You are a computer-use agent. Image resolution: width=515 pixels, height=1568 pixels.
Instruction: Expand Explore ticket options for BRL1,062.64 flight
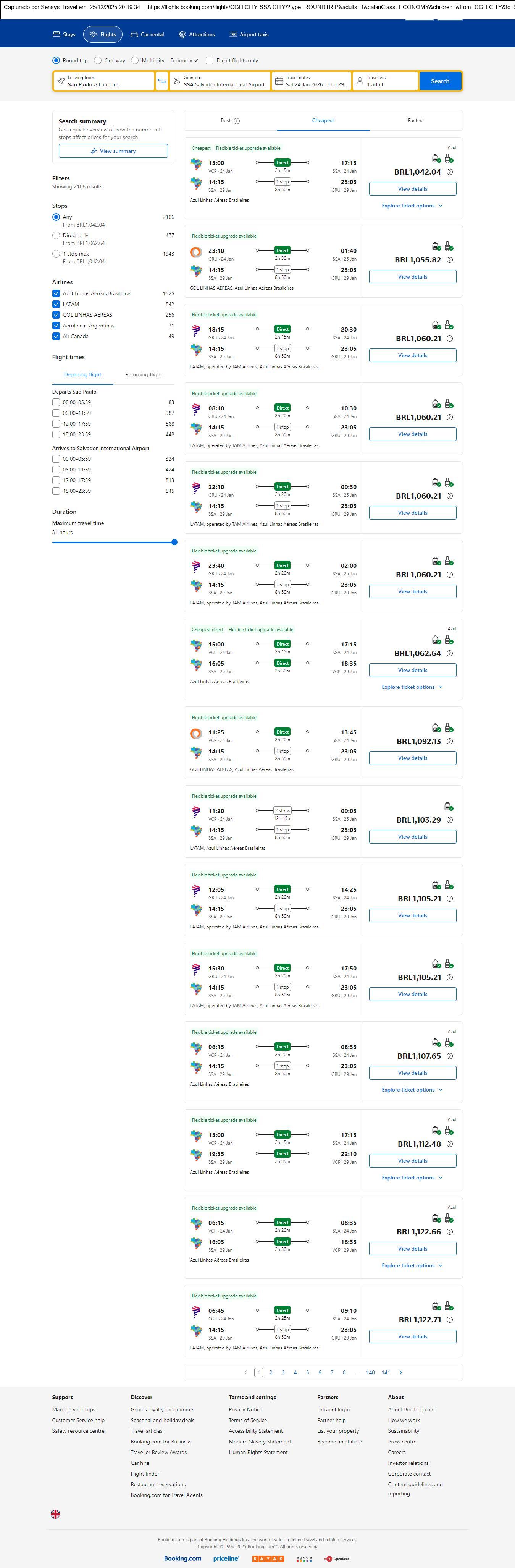click(x=412, y=687)
